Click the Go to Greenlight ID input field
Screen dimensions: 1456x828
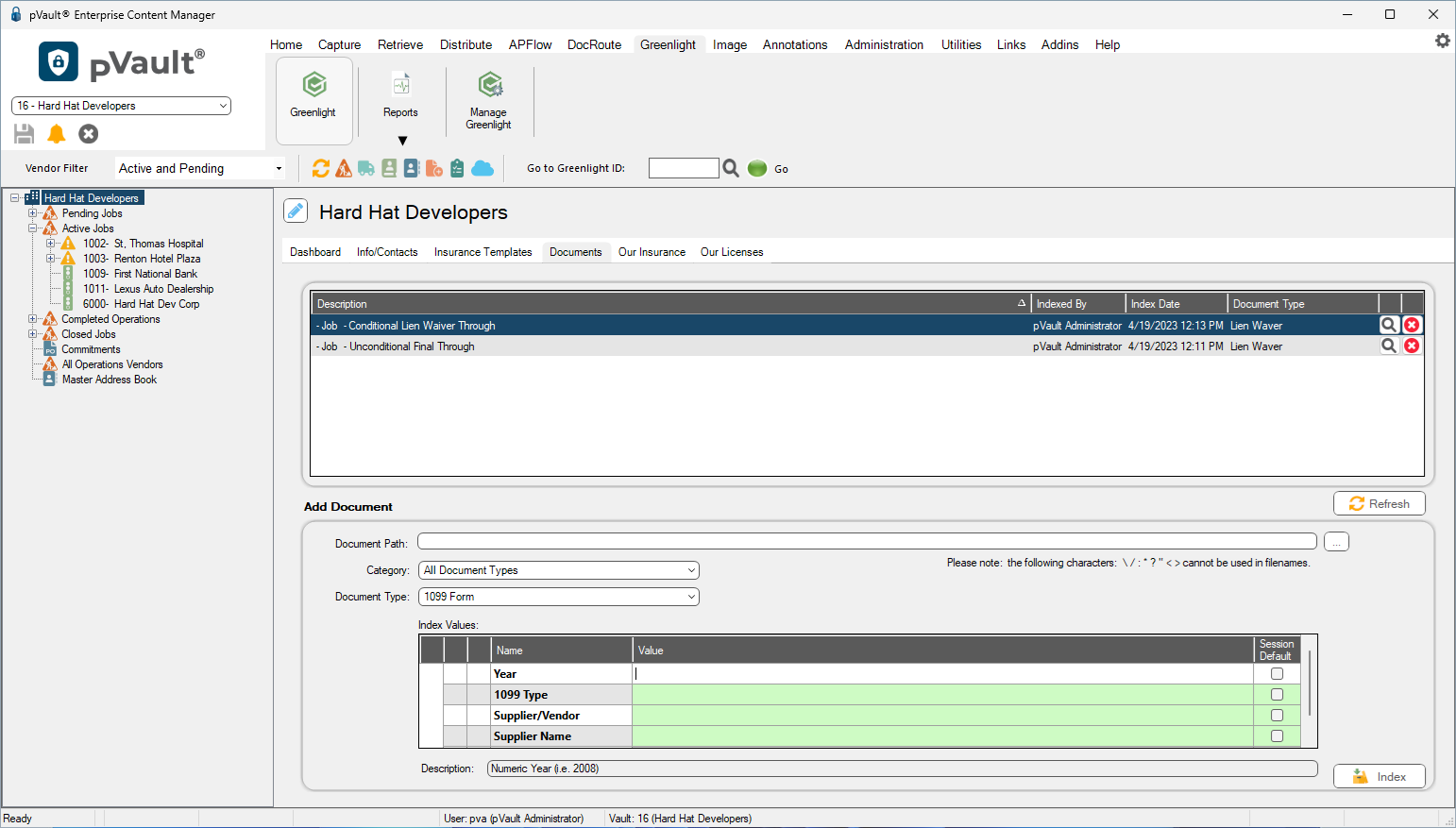[684, 168]
